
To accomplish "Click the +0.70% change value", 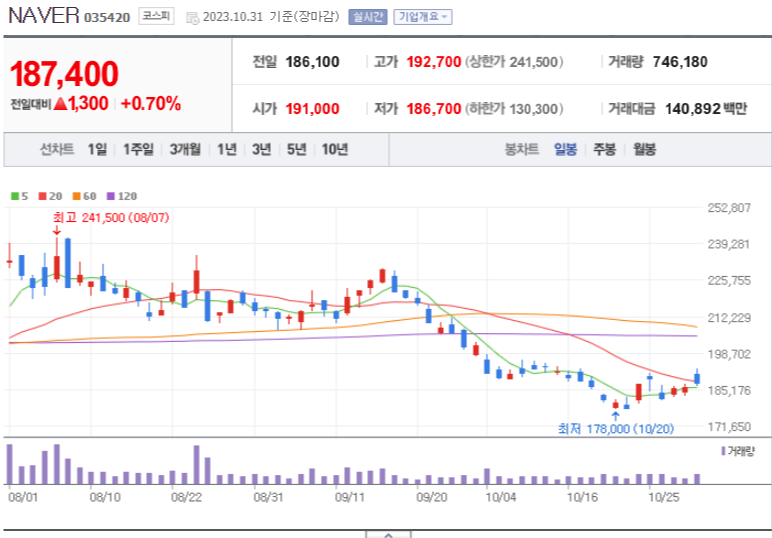I will [x=151, y=103].
